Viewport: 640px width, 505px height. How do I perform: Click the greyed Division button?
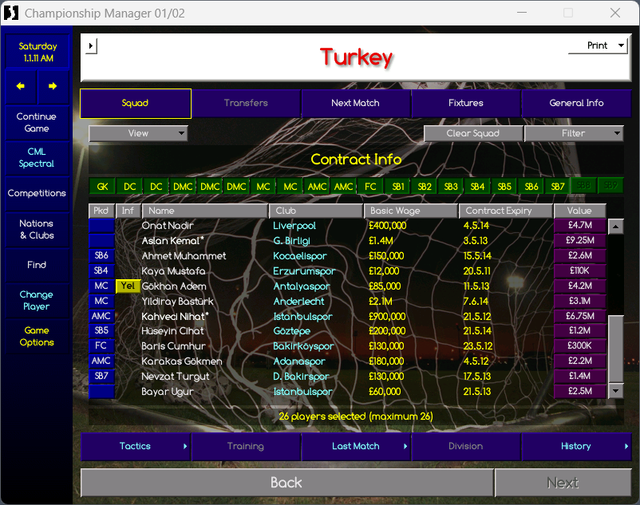pos(466,446)
